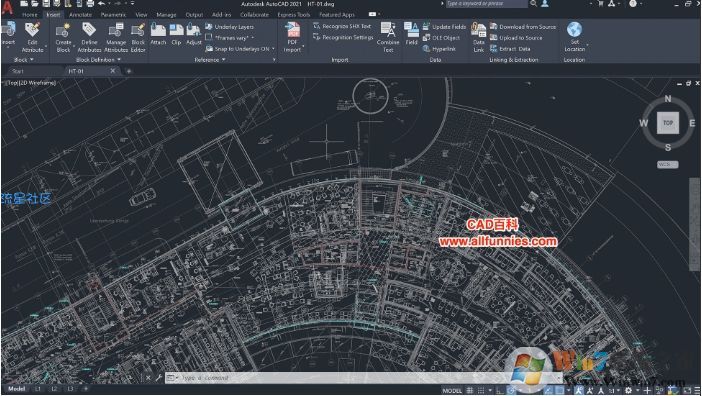Add a new layout with plus button

86,389
